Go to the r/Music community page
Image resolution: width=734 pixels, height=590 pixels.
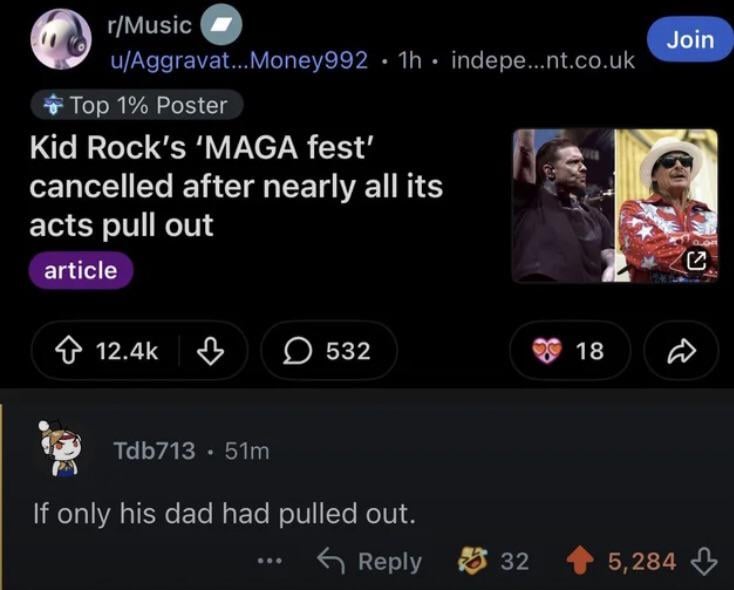151,26
